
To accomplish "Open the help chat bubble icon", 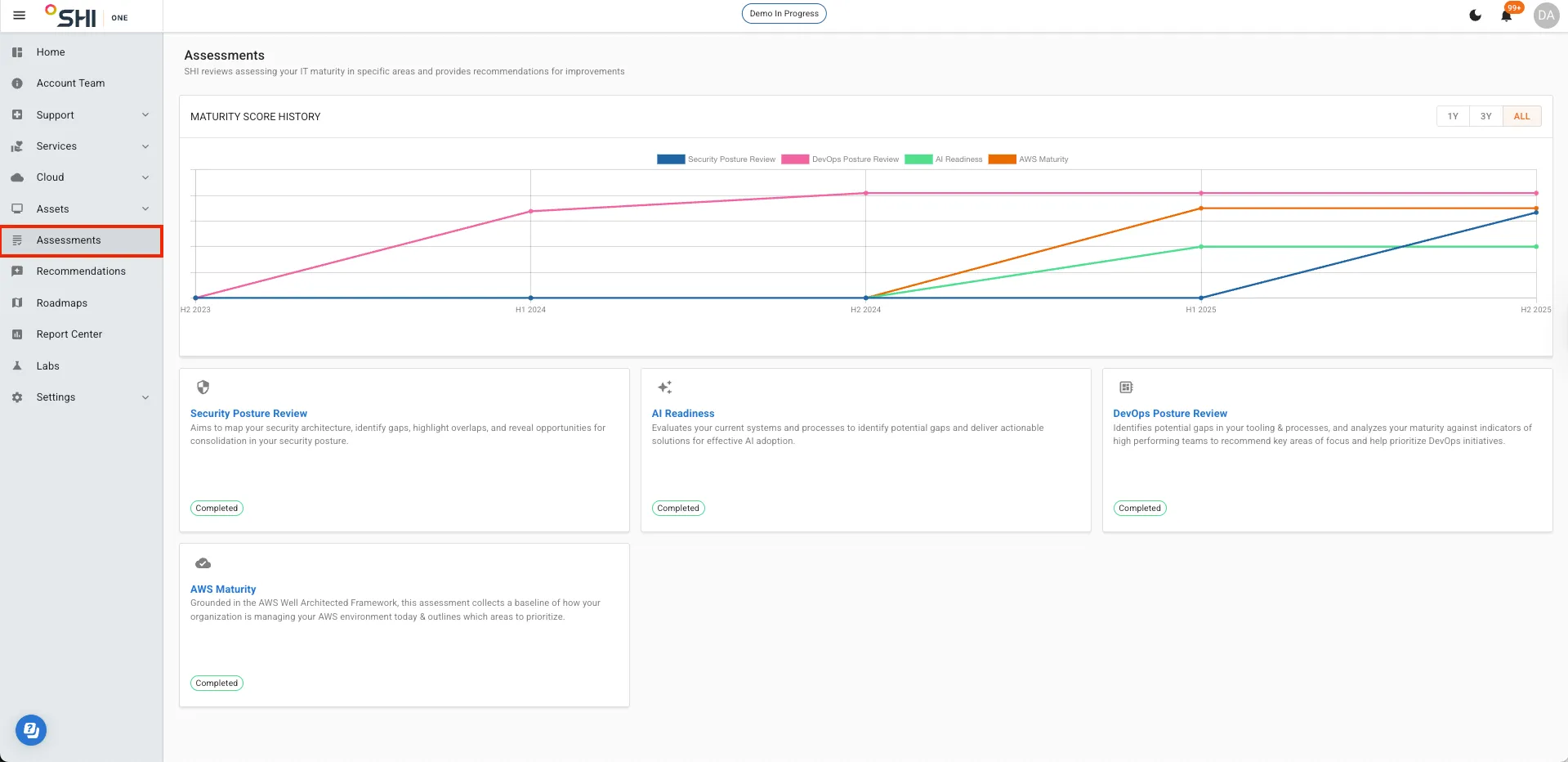I will pos(31,730).
